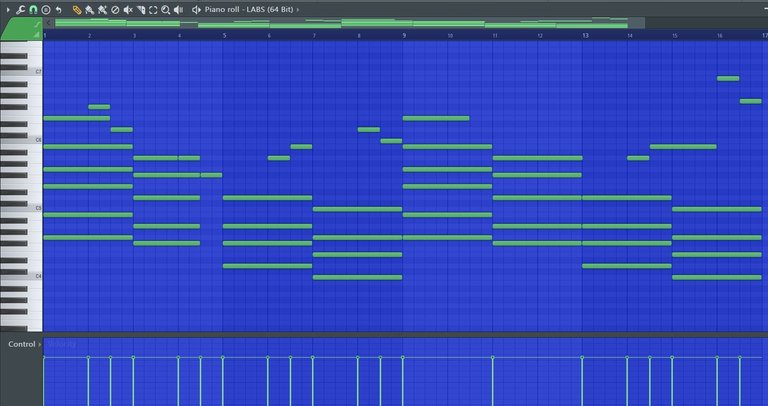Select the top note of the bar 9 chord
The image size is (768, 406).
pyautogui.click(x=436, y=118)
